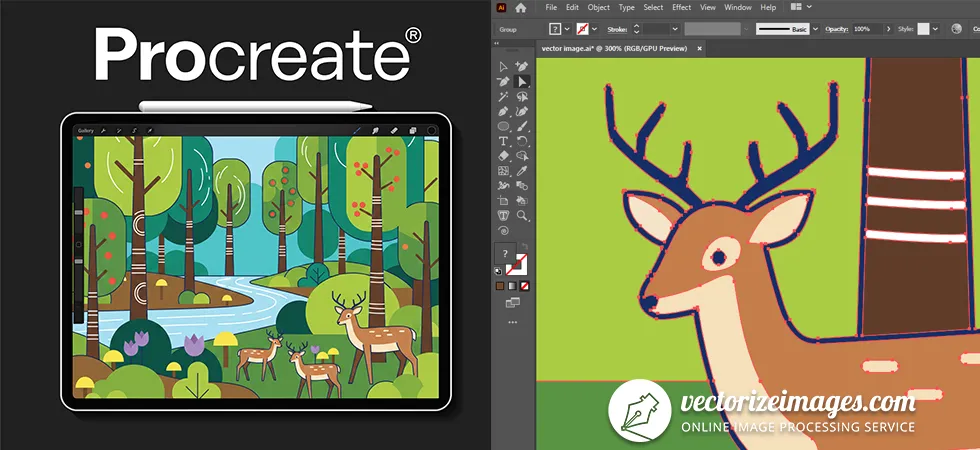Click fill swatch in control bar
This screenshot has width=980, height=450.
pos(555,29)
